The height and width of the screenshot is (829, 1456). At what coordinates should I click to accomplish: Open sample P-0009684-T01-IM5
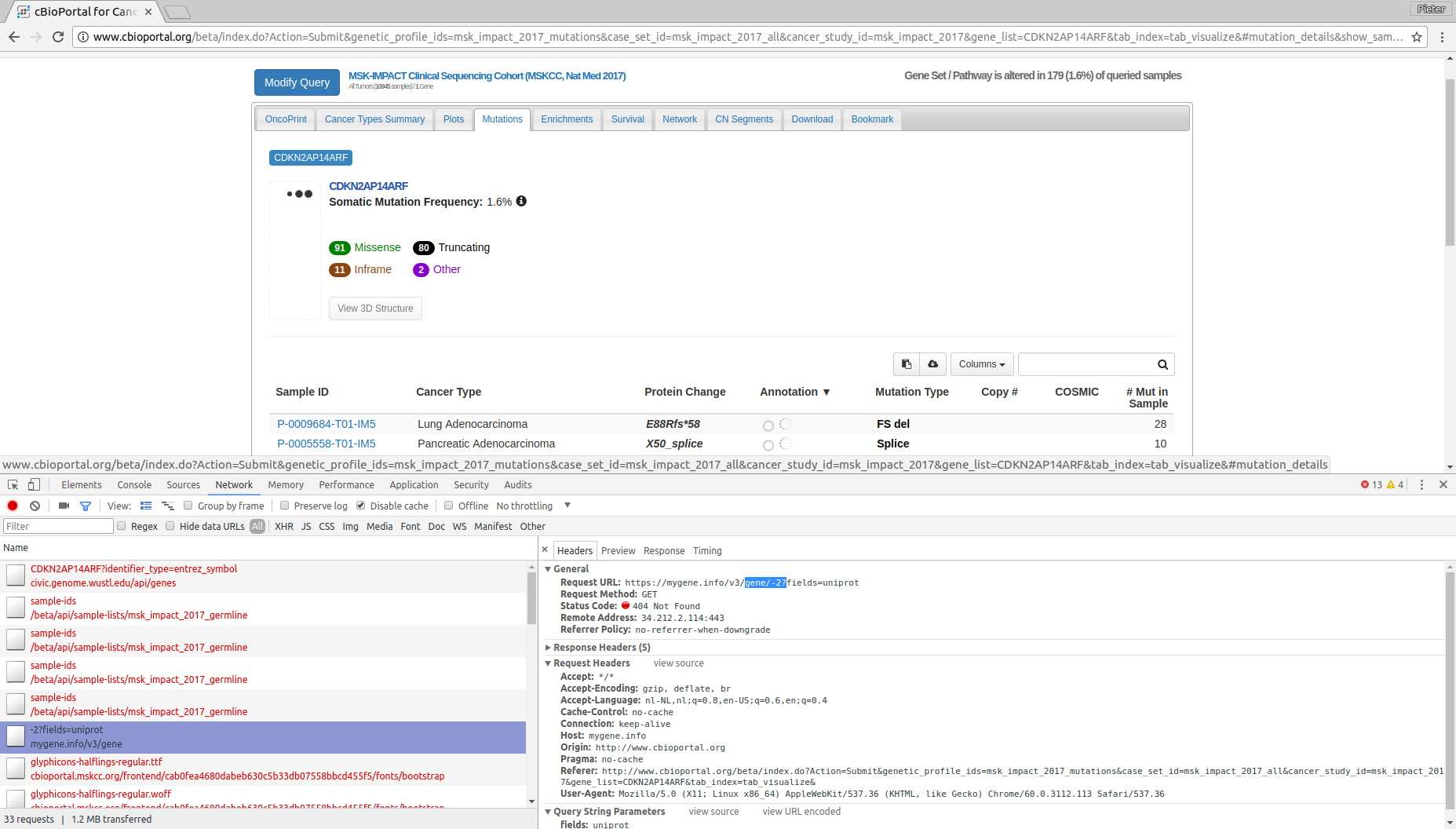point(326,424)
